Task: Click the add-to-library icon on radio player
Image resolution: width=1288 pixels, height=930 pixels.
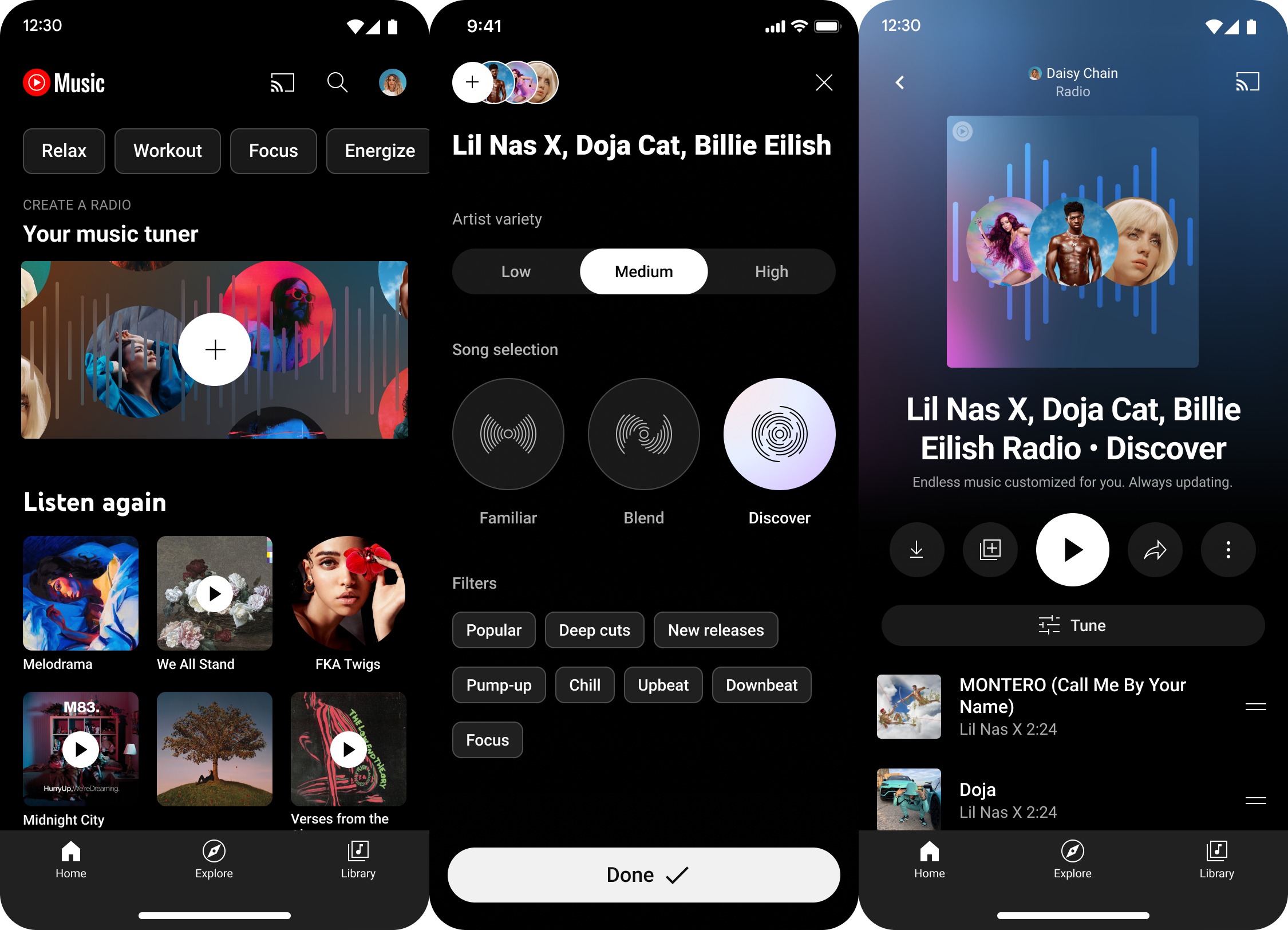Action: tap(991, 549)
